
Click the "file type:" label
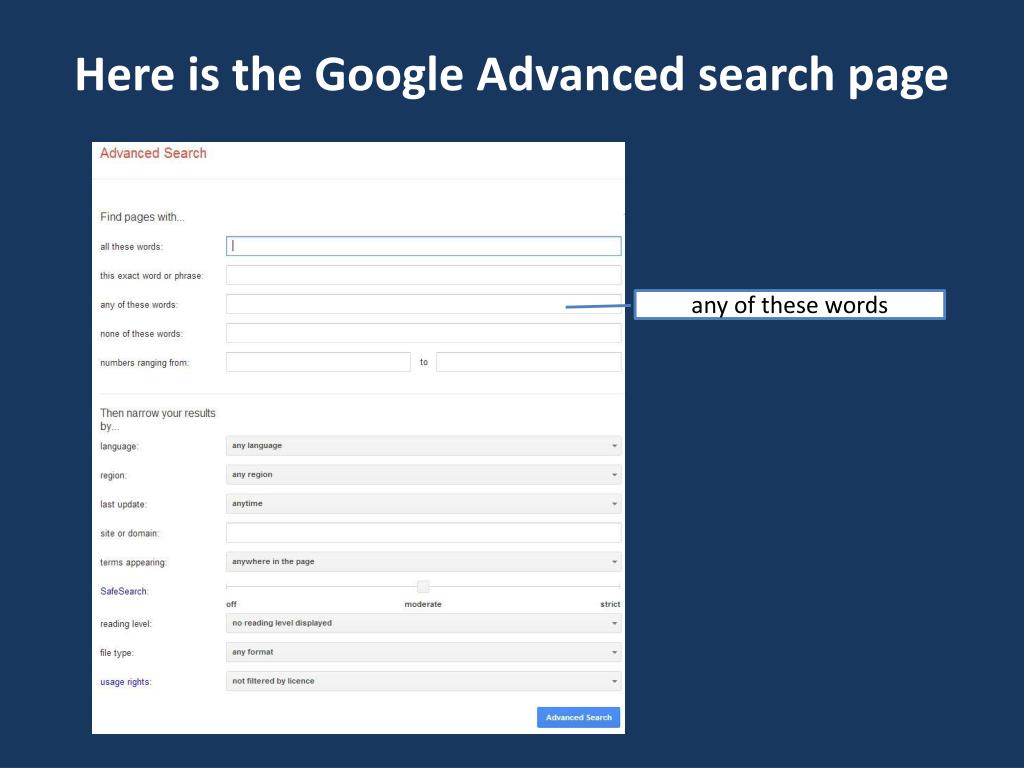pyautogui.click(x=117, y=652)
